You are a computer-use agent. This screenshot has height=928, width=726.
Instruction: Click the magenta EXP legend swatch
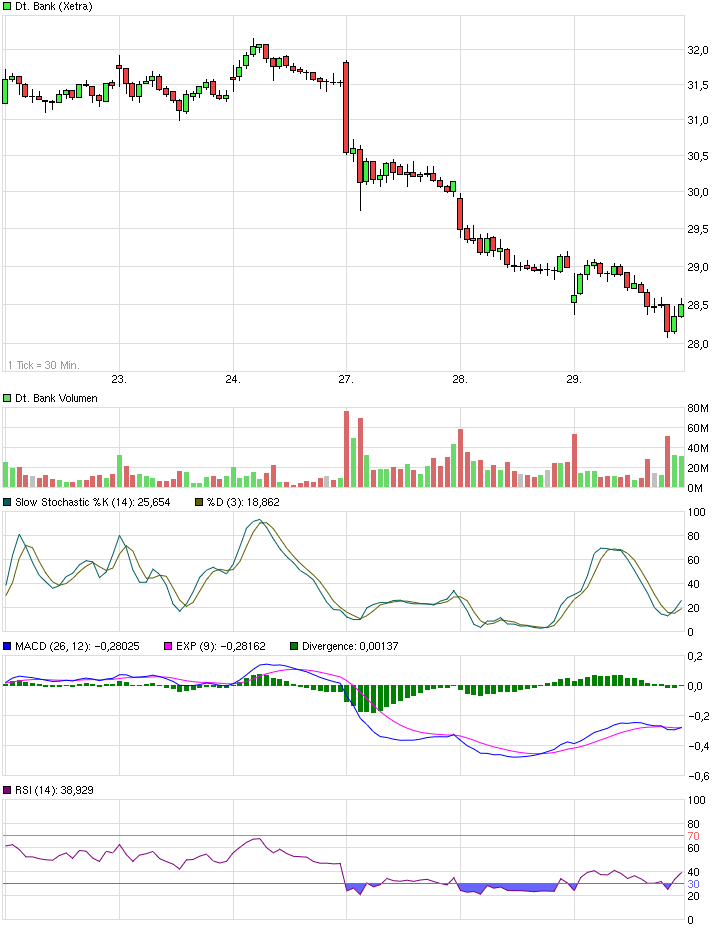coord(168,646)
